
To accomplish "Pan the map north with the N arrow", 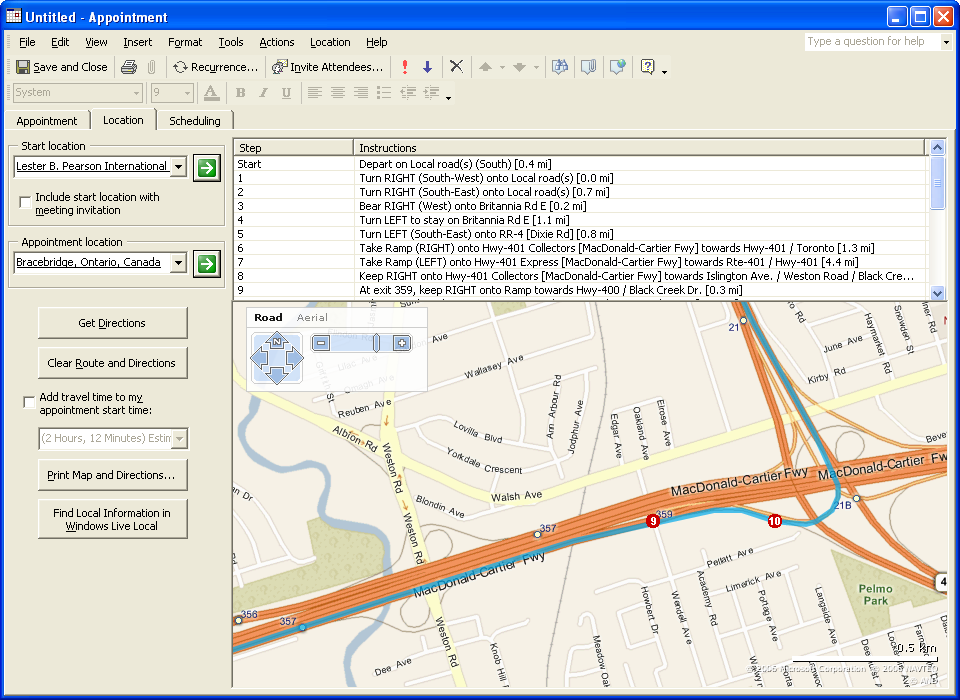I will click(x=275, y=342).
